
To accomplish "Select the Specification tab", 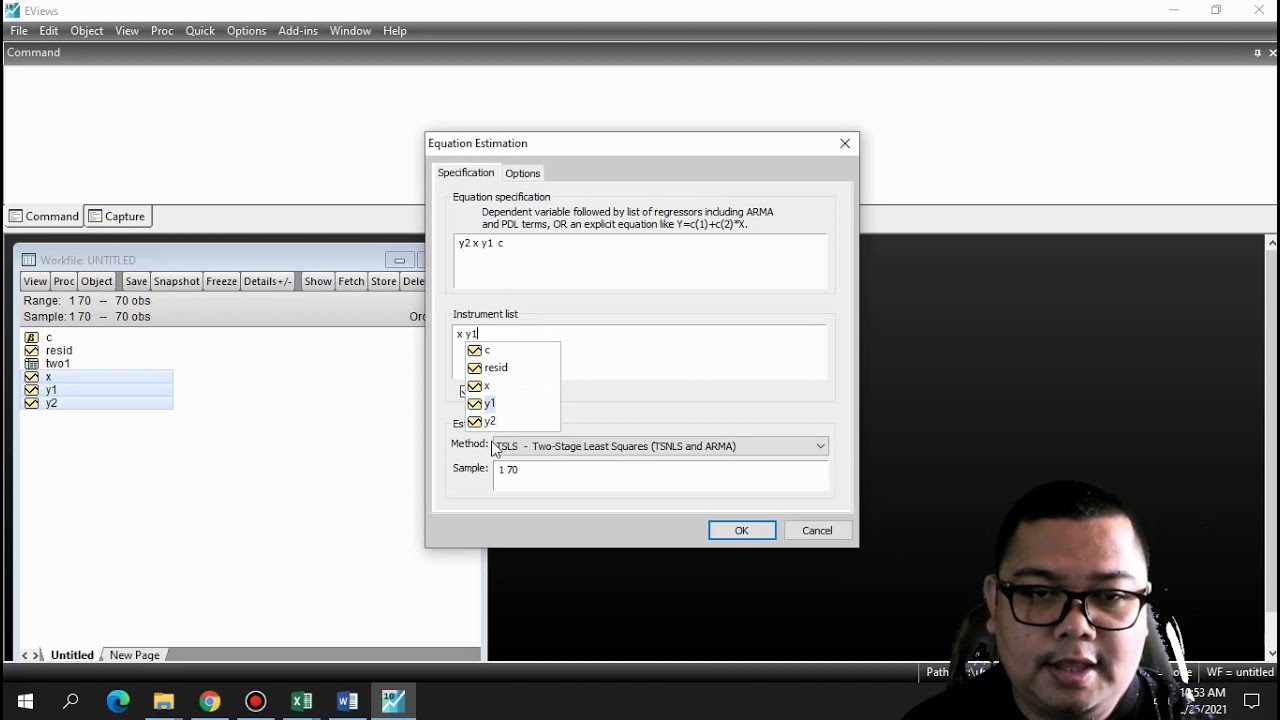I will pyautogui.click(x=466, y=173).
